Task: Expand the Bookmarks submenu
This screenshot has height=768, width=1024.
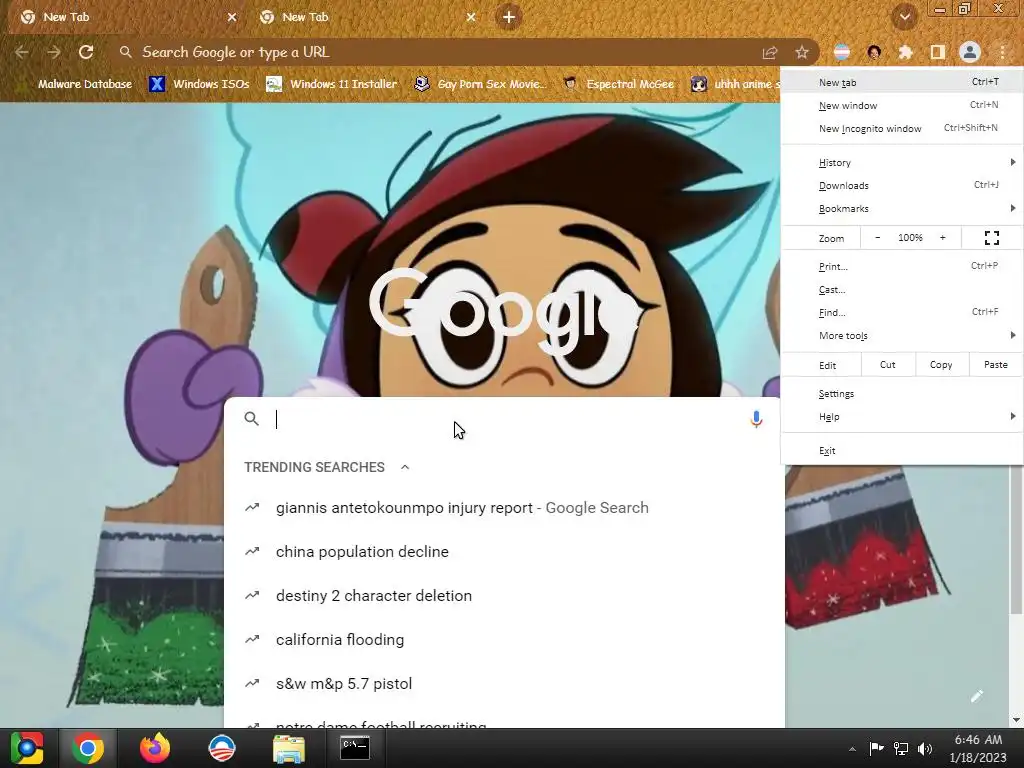Action: coord(902,208)
